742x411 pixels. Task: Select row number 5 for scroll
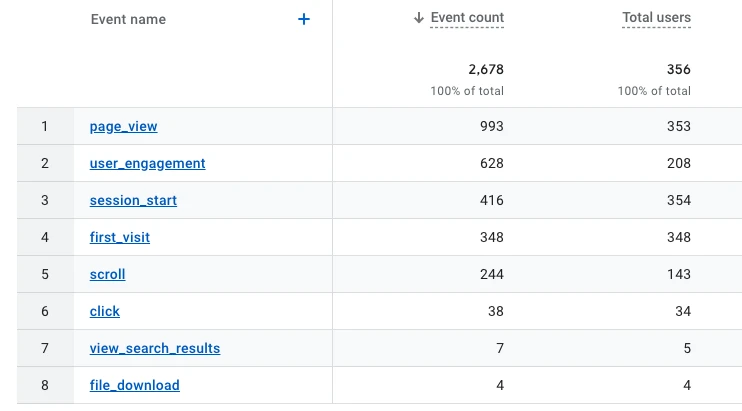pos(45,275)
